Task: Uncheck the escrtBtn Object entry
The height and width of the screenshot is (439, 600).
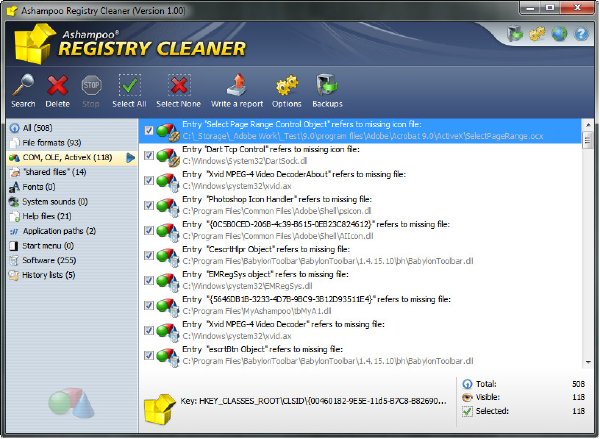Action: pyautogui.click(x=149, y=356)
